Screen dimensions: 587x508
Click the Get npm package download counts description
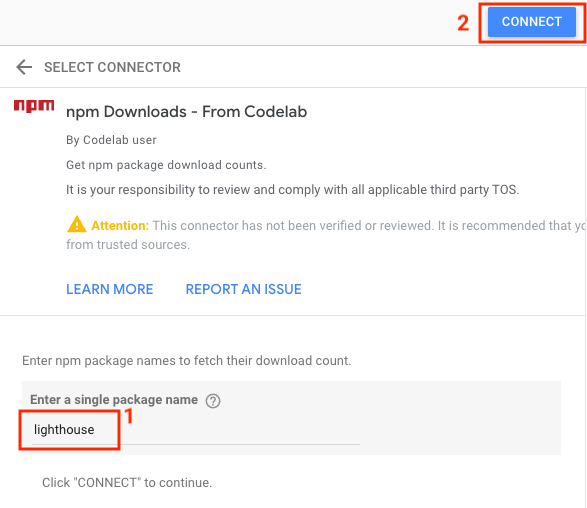coord(166,165)
